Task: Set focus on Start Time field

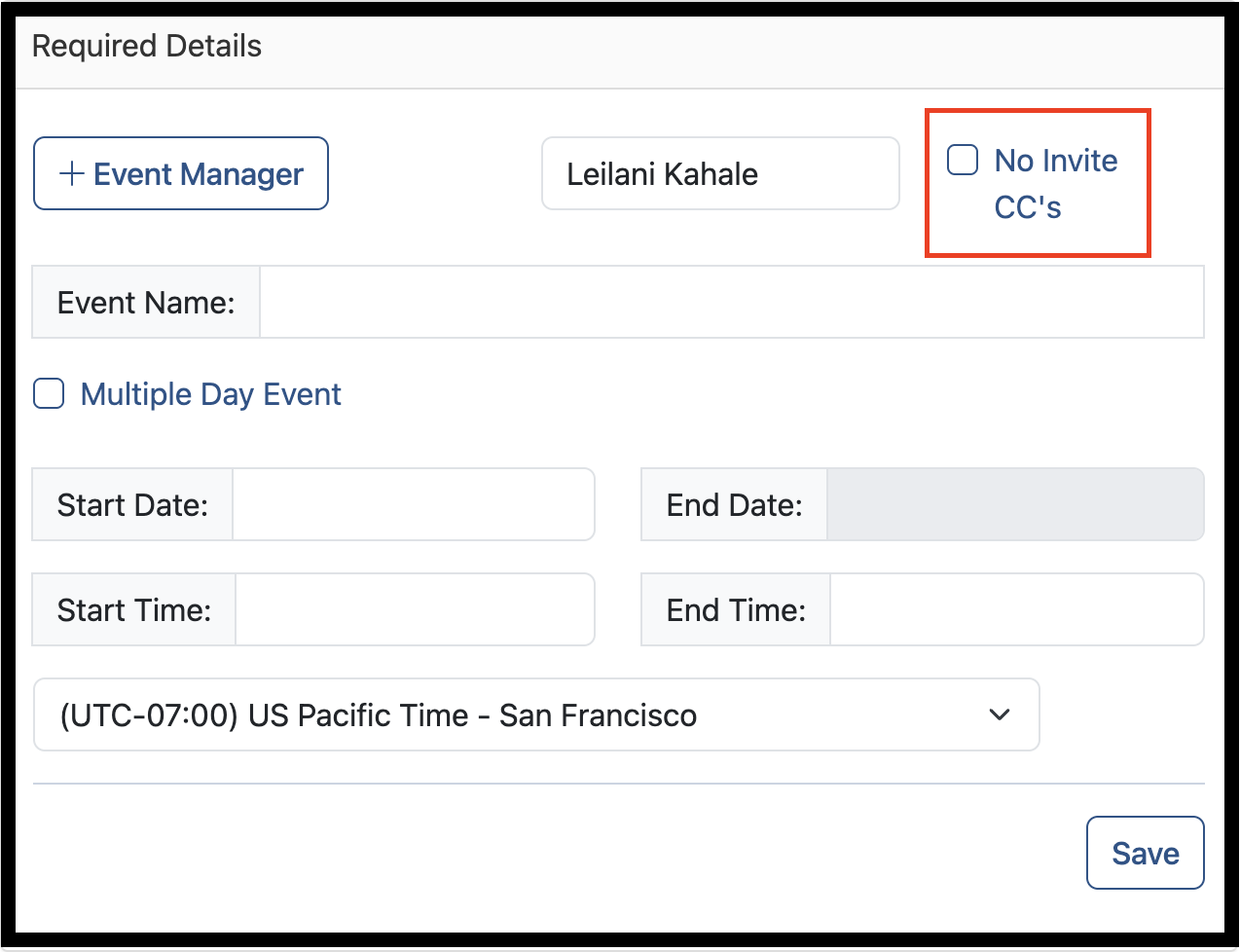Action: [x=415, y=609]
